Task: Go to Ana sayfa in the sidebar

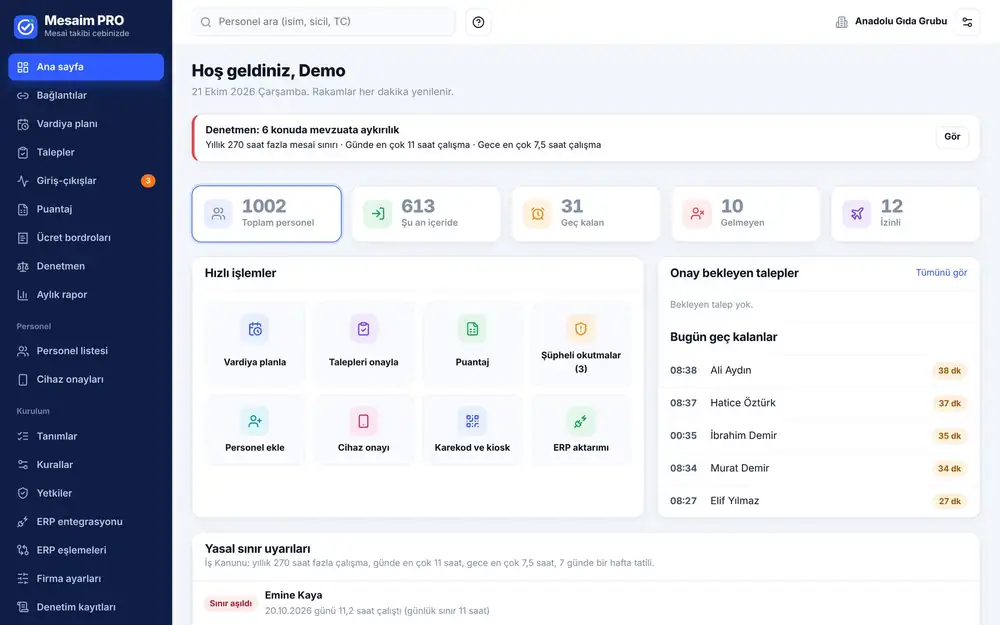Action: point(86,67)
